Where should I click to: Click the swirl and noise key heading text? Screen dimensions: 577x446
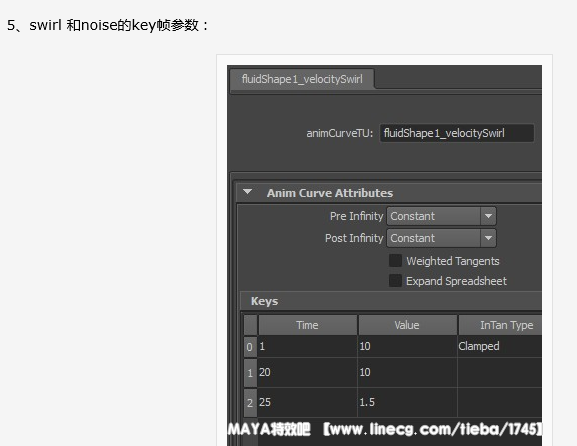click(108, 25)
